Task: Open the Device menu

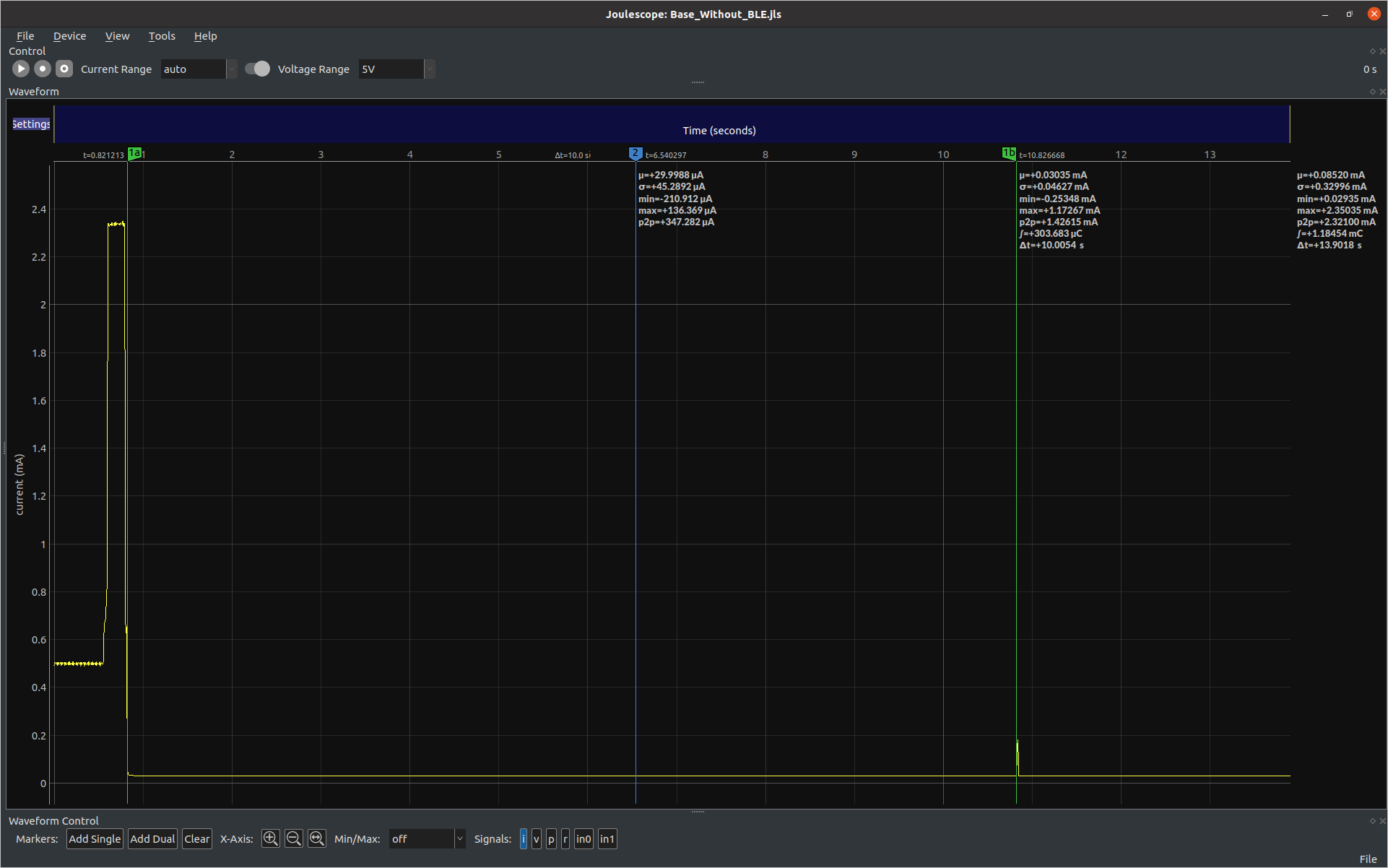Action: coord(69,35)
